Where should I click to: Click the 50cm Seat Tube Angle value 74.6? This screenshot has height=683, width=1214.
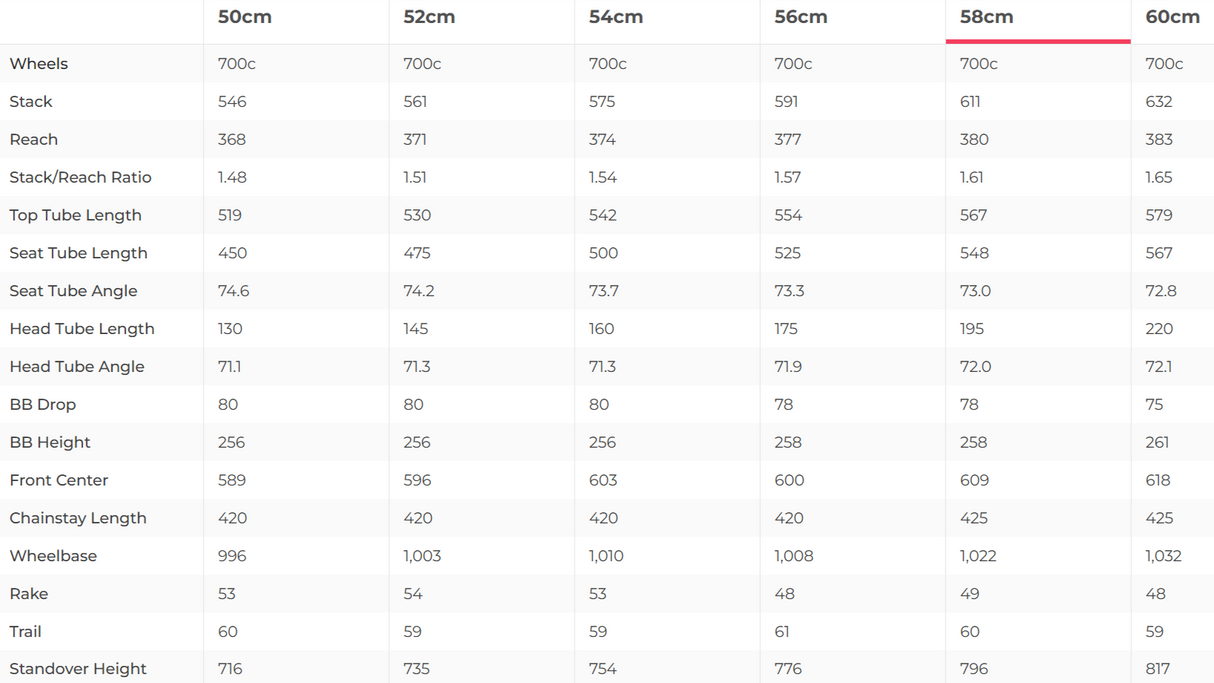(234, 291)
